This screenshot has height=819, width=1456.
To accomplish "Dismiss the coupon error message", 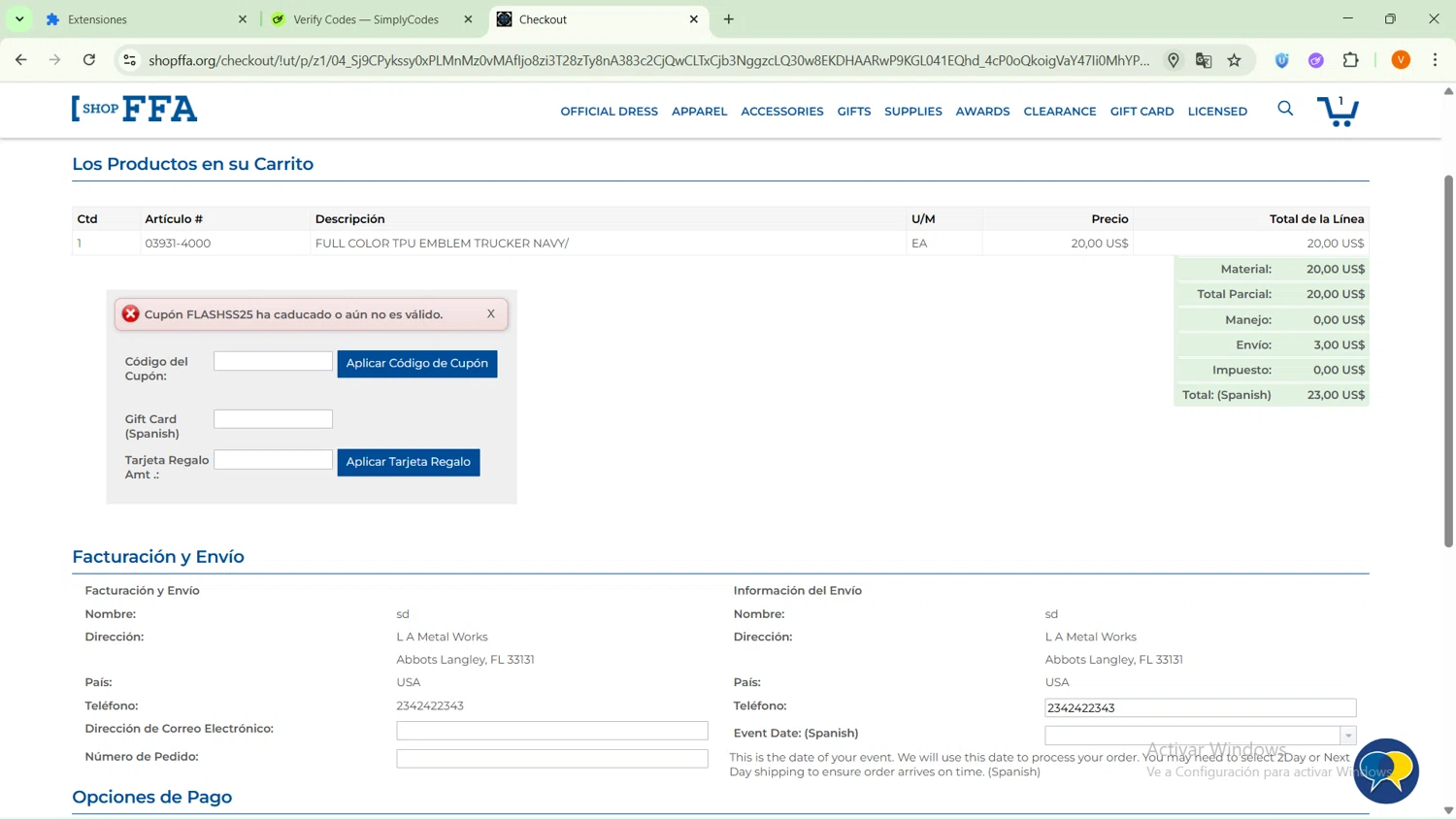I will [x=491, y=313].
